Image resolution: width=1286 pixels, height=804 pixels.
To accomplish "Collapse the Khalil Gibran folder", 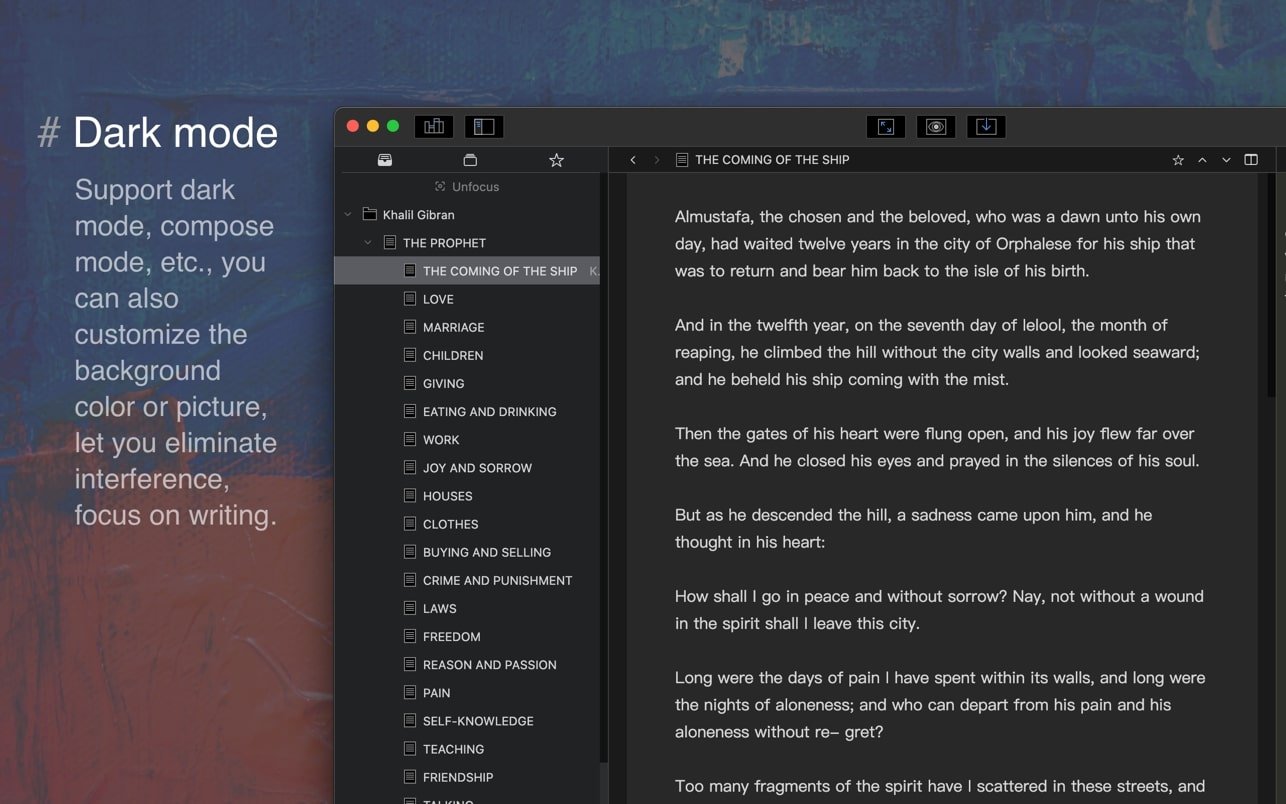I will [x=348, y=215].
